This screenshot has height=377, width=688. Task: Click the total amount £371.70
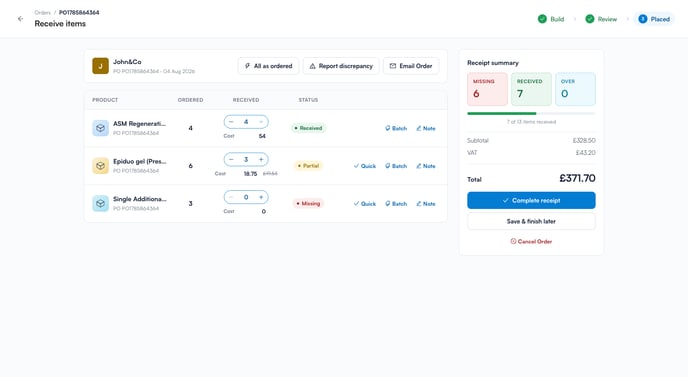click(x=577, y=178)
